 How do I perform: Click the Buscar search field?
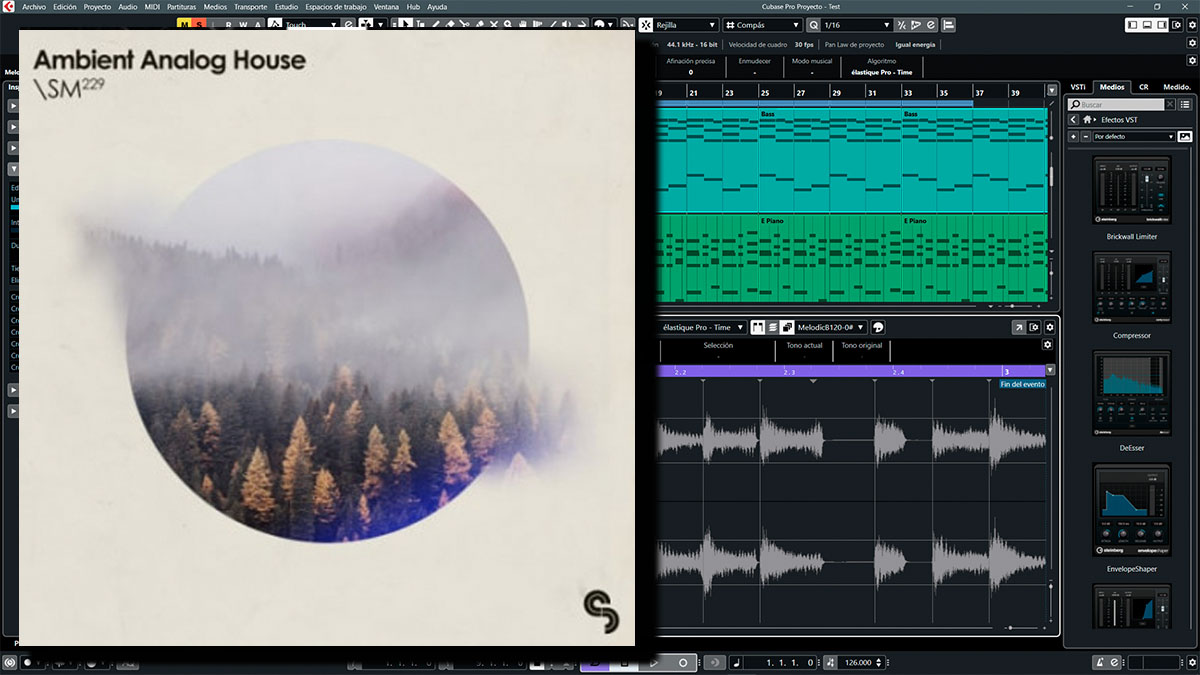pyautogui.click(x=1116, y=104)
